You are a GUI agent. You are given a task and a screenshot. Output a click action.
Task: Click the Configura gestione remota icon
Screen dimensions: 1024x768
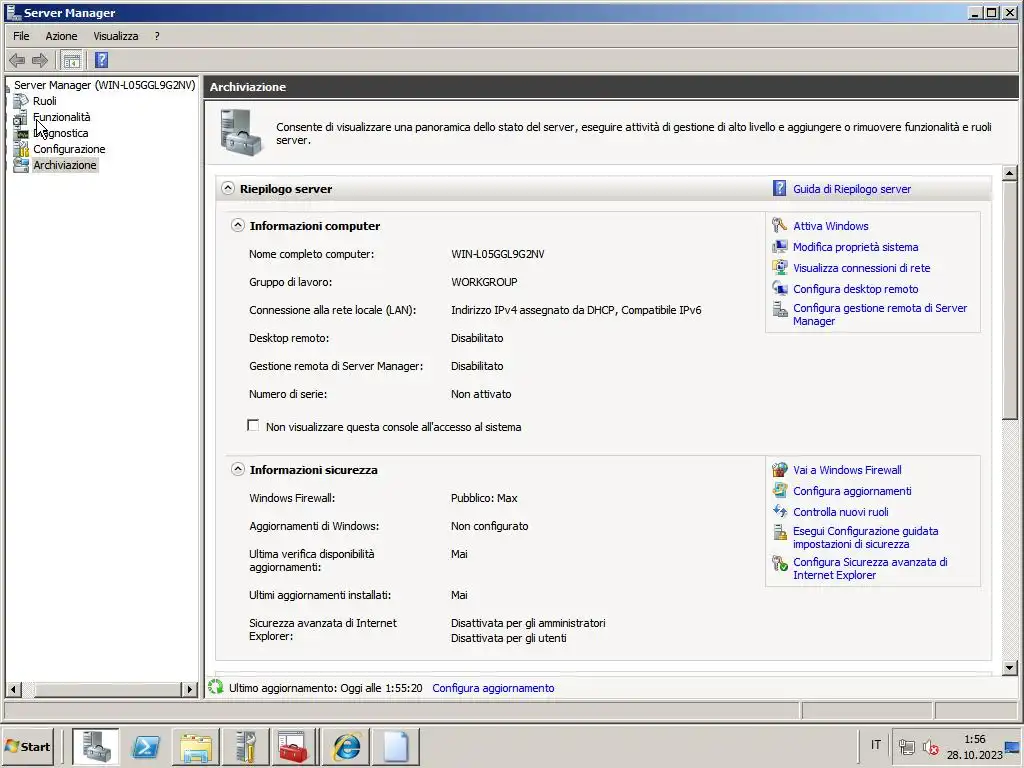point(779,310)
